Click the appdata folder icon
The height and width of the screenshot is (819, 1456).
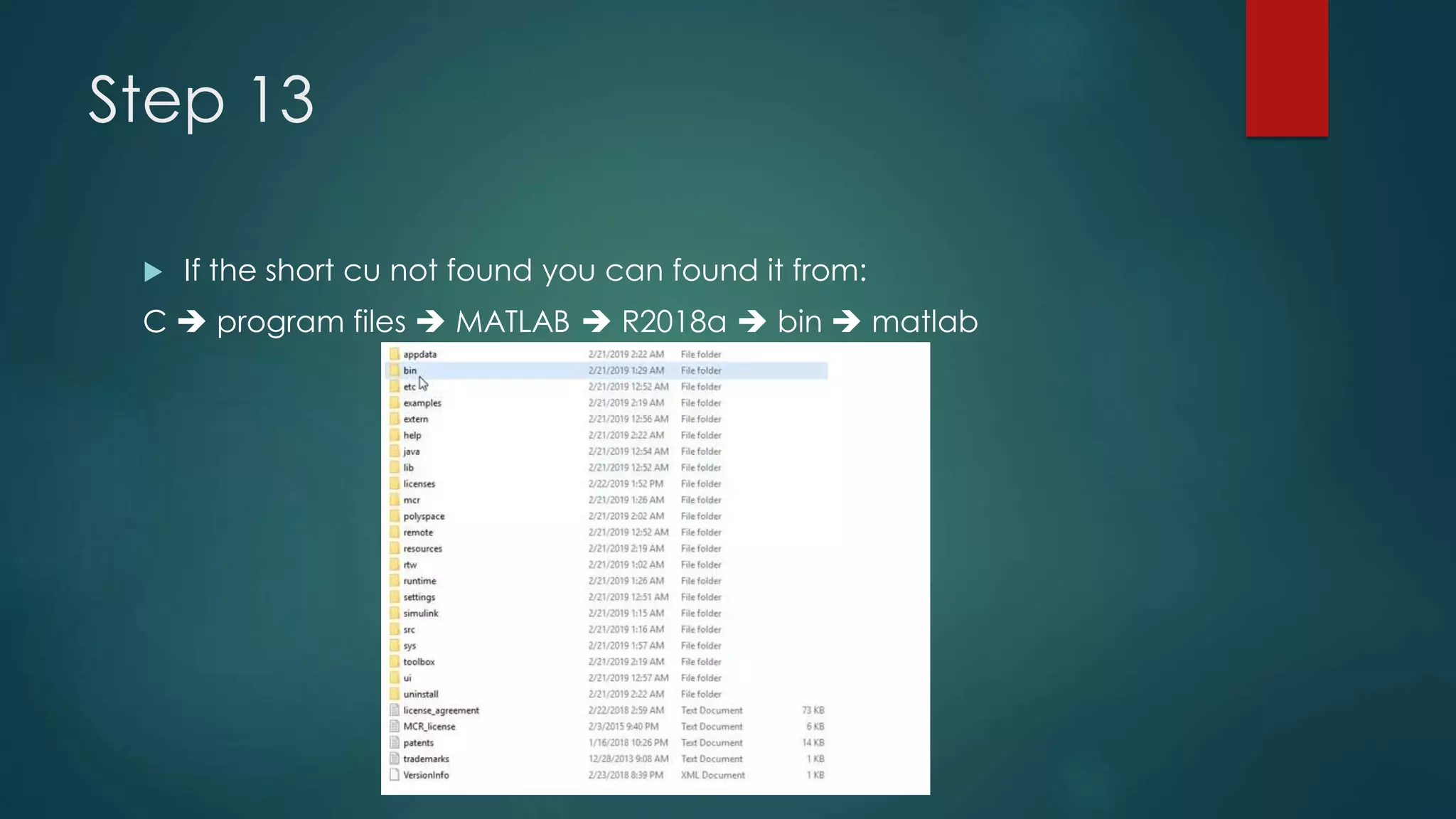click(x=395, y=354)
